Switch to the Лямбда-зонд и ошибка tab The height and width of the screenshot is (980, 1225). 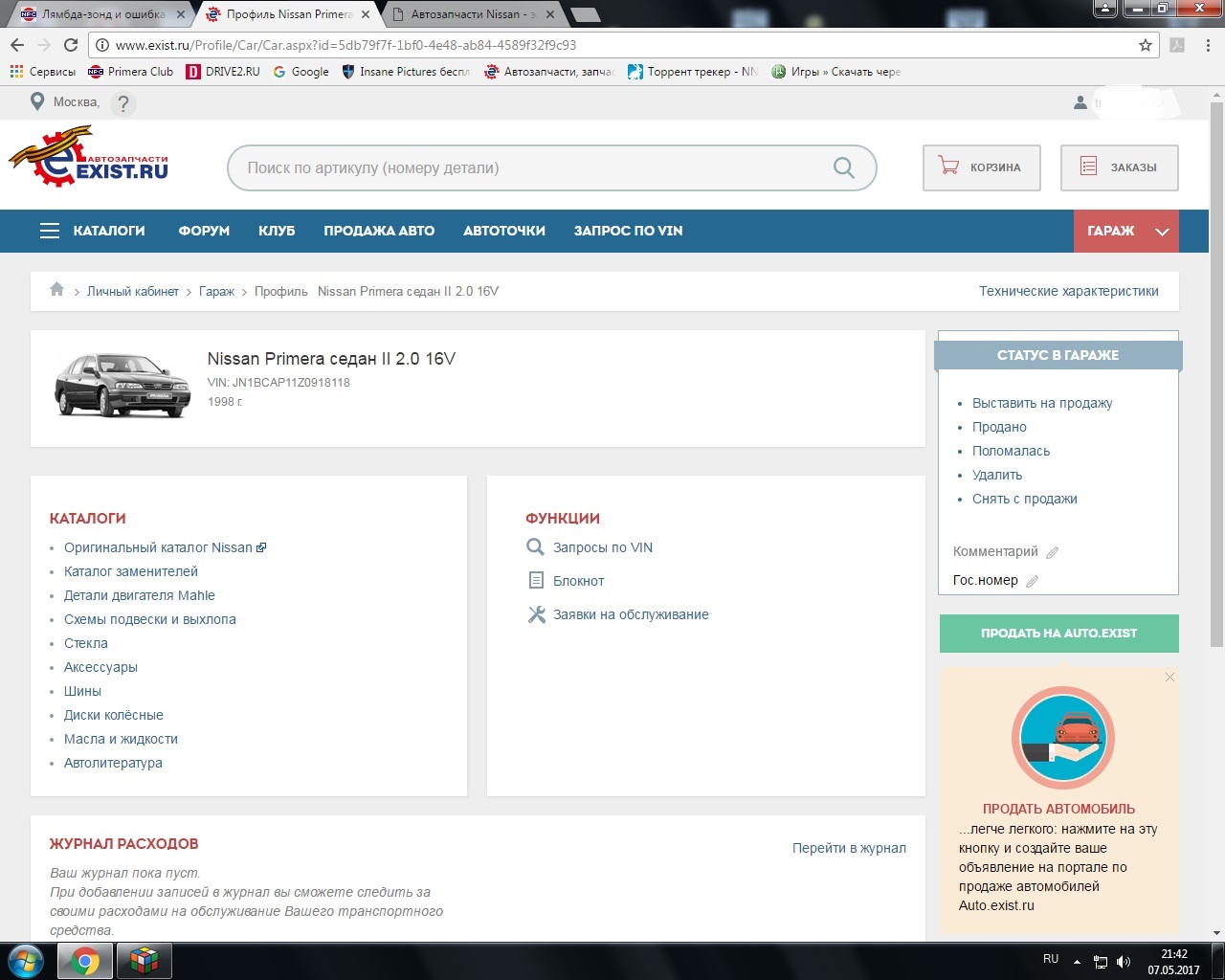coord(102,14)
